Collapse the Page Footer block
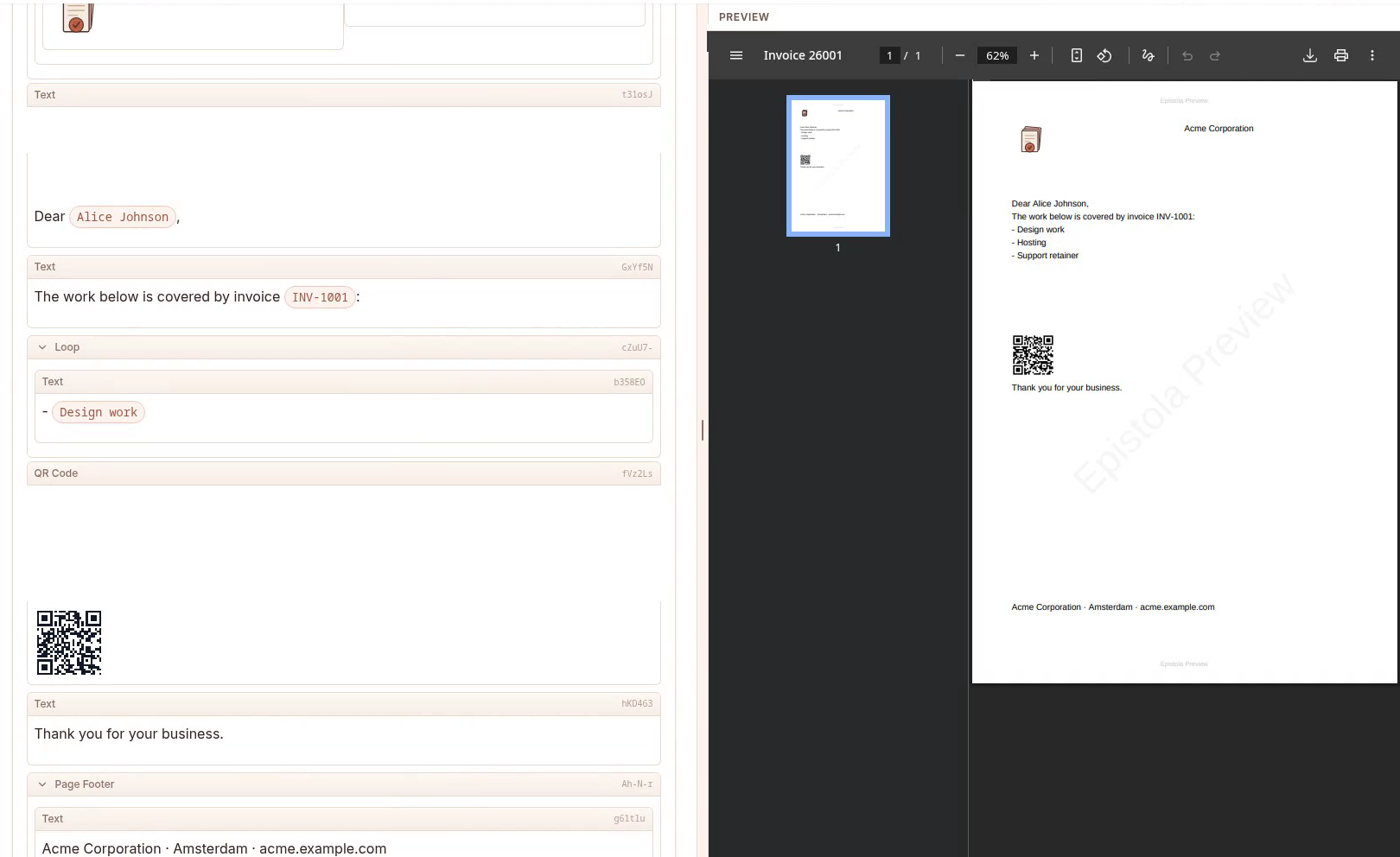This screenshot has width=1400, height=857. (x=42, y=784)
